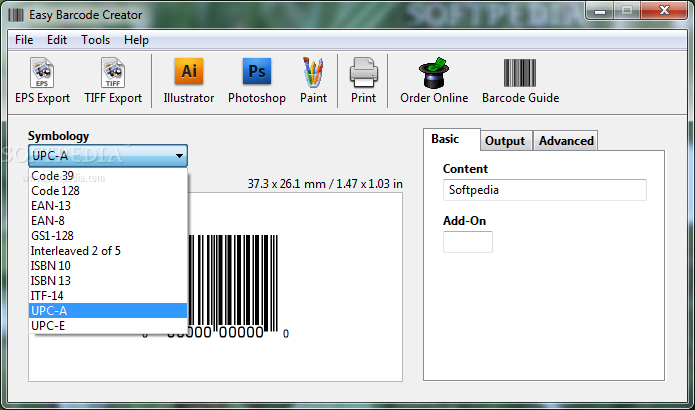
Task: Click the Add-On input field
Action: 468,242
